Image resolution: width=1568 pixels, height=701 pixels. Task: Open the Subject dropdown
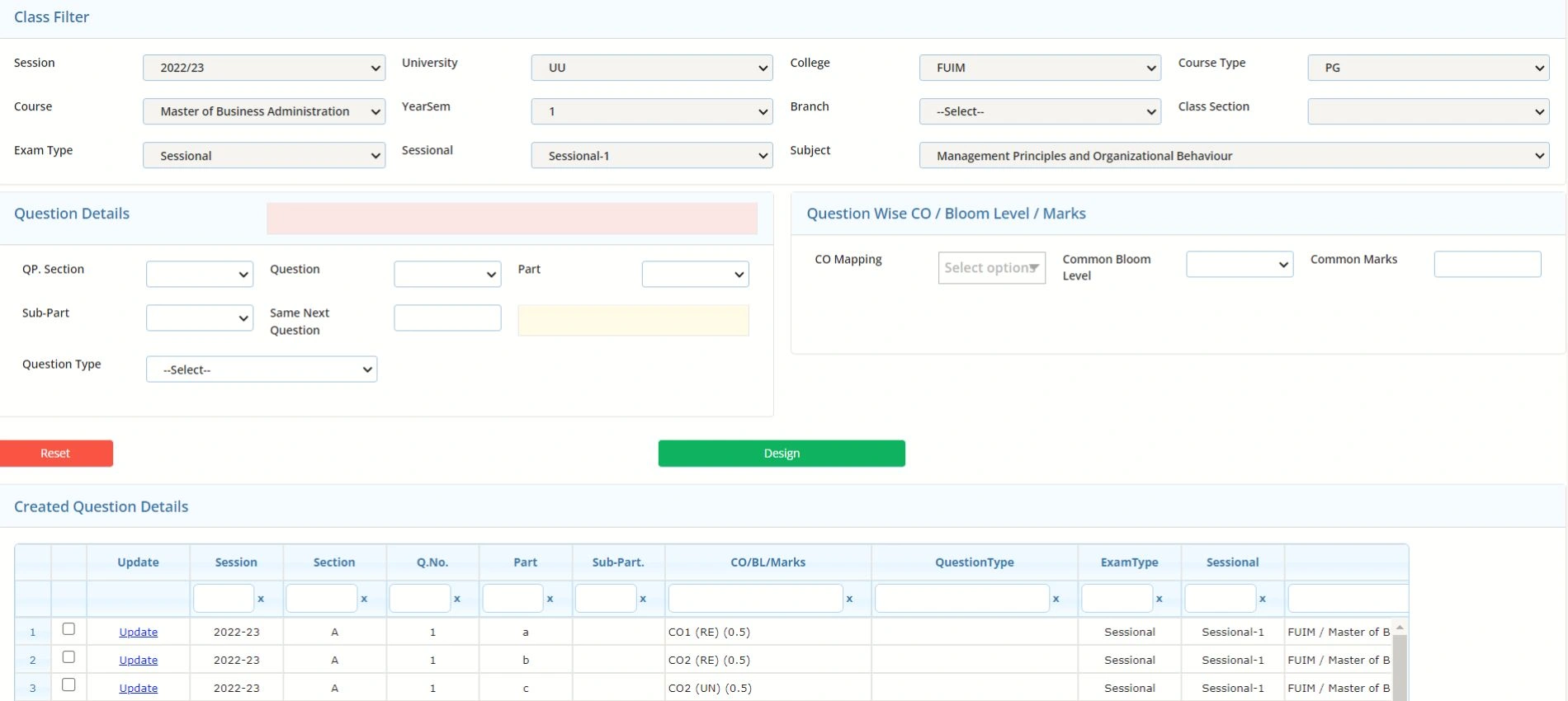(x=1235, y=155)
